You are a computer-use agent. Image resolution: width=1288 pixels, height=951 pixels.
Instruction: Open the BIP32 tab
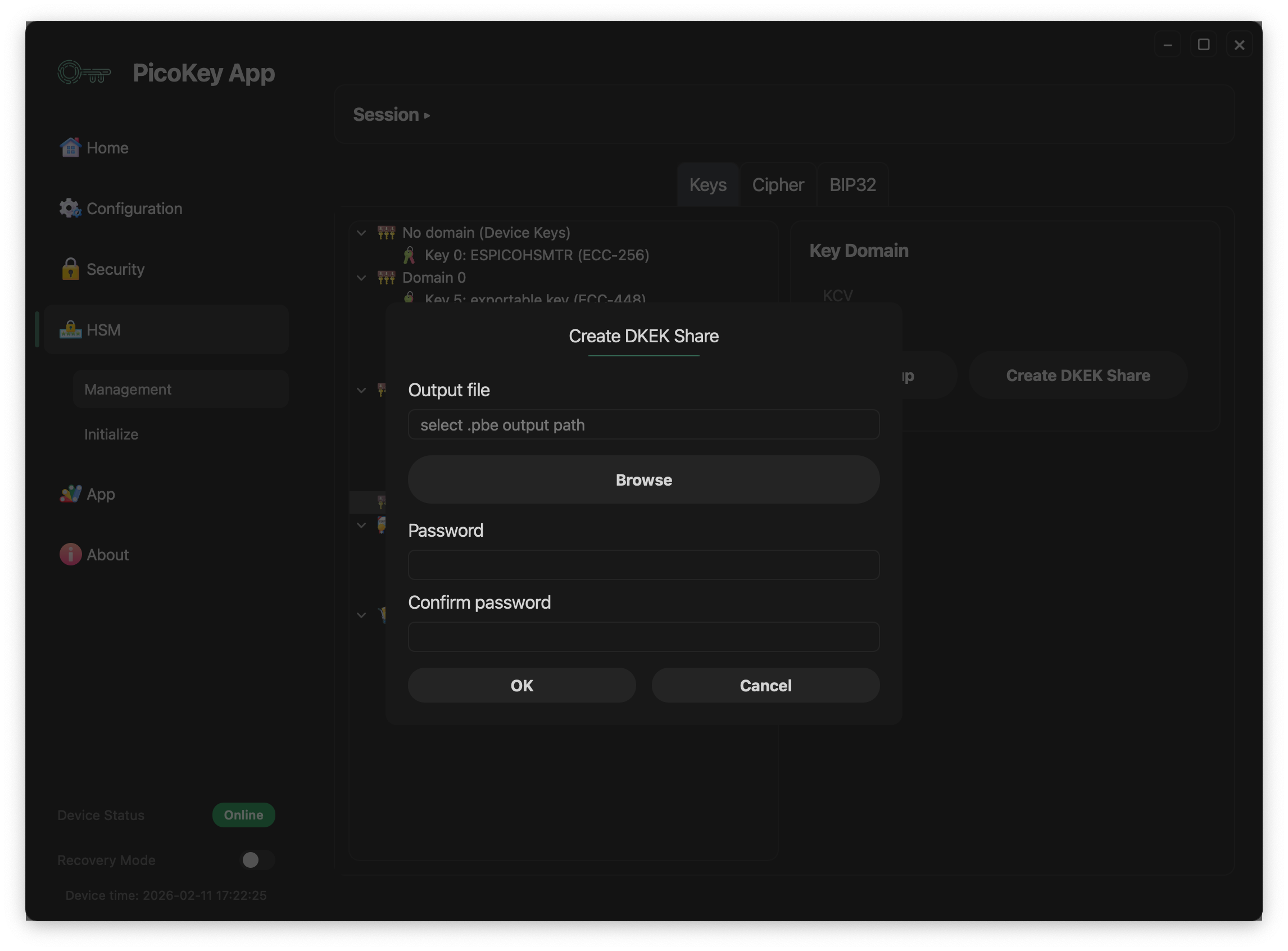point(852,185)
